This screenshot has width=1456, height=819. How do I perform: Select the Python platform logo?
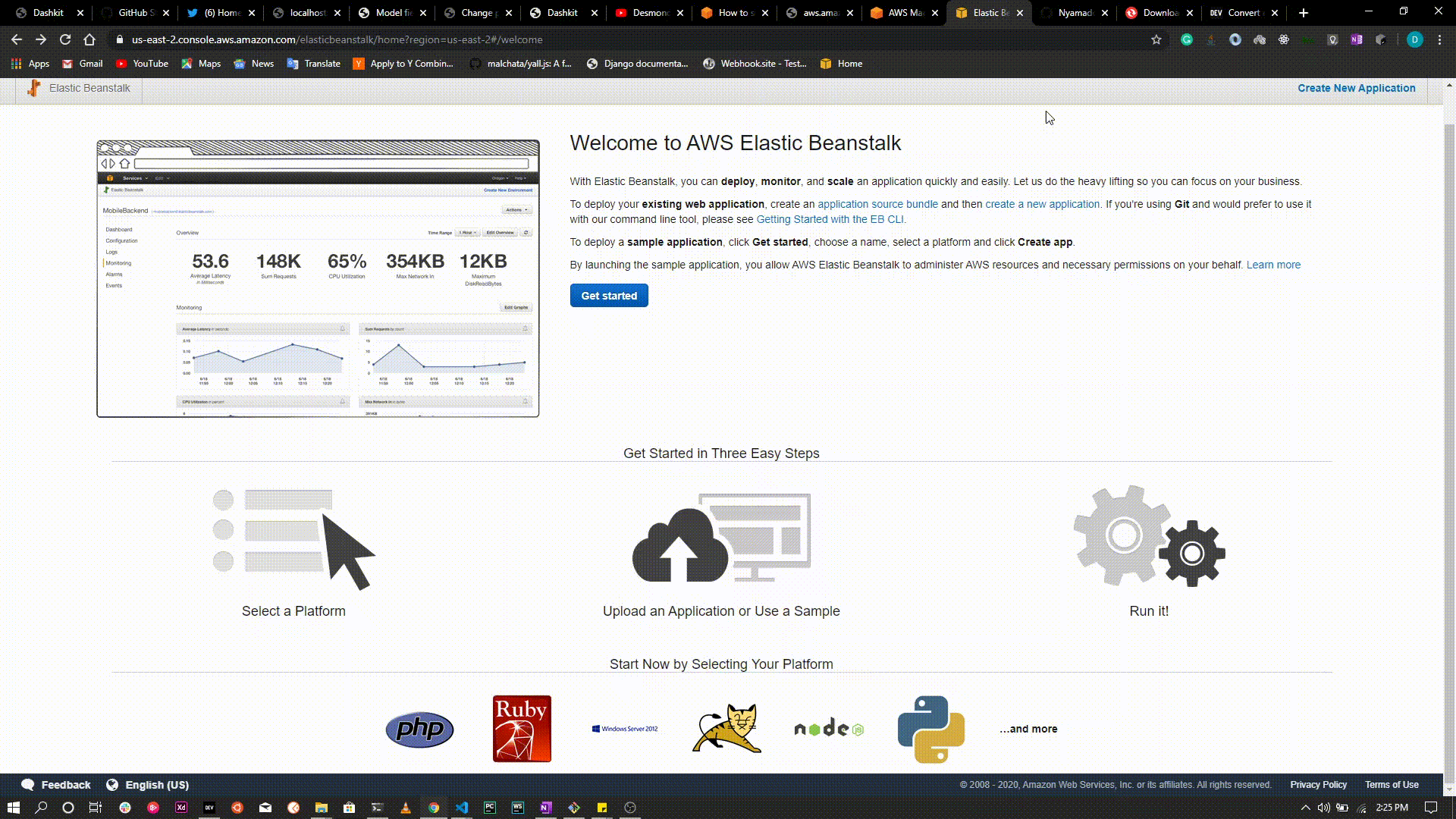click(x=930, y=729)
